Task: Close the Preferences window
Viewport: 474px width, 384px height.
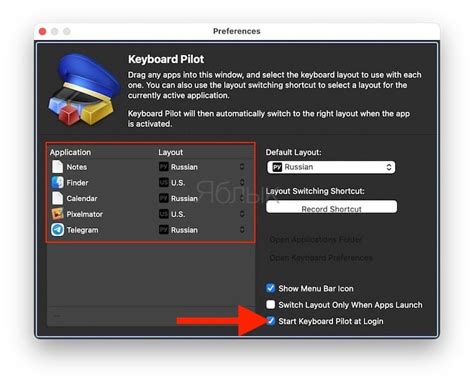Action: pyautogui.click(x=42, y=31)
